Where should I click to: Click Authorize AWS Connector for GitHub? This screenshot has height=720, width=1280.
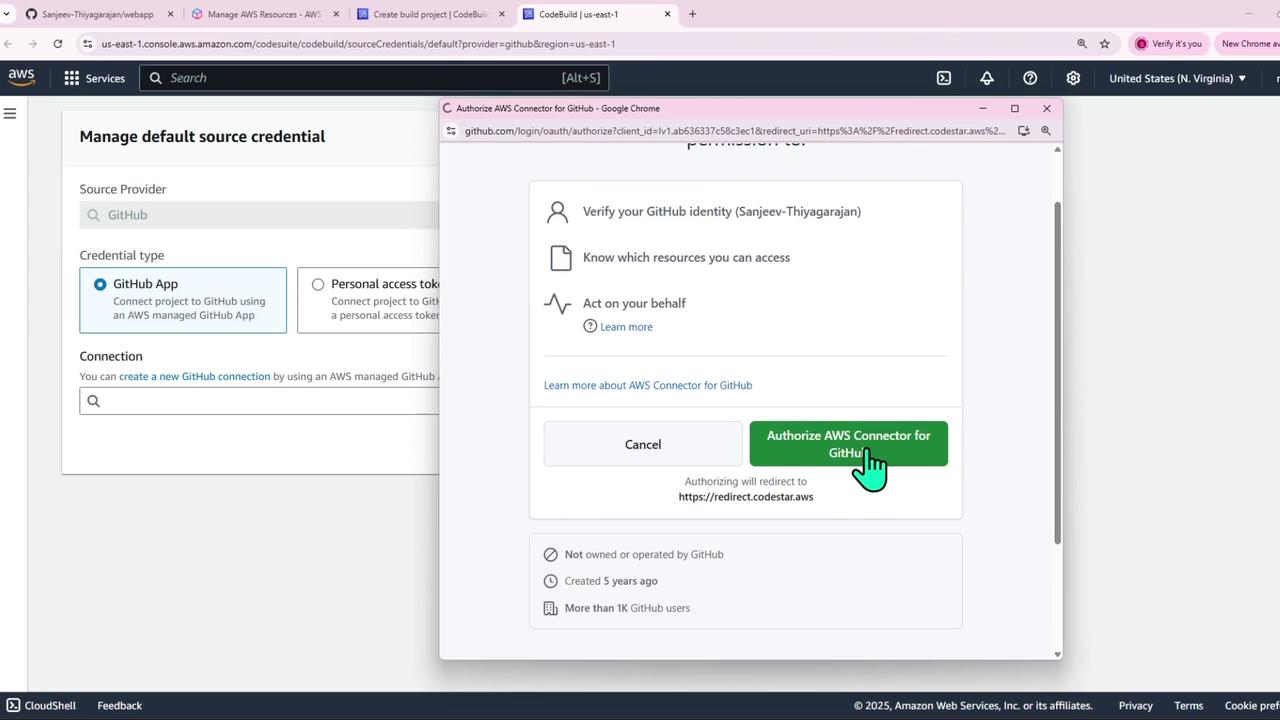[849, 444]
